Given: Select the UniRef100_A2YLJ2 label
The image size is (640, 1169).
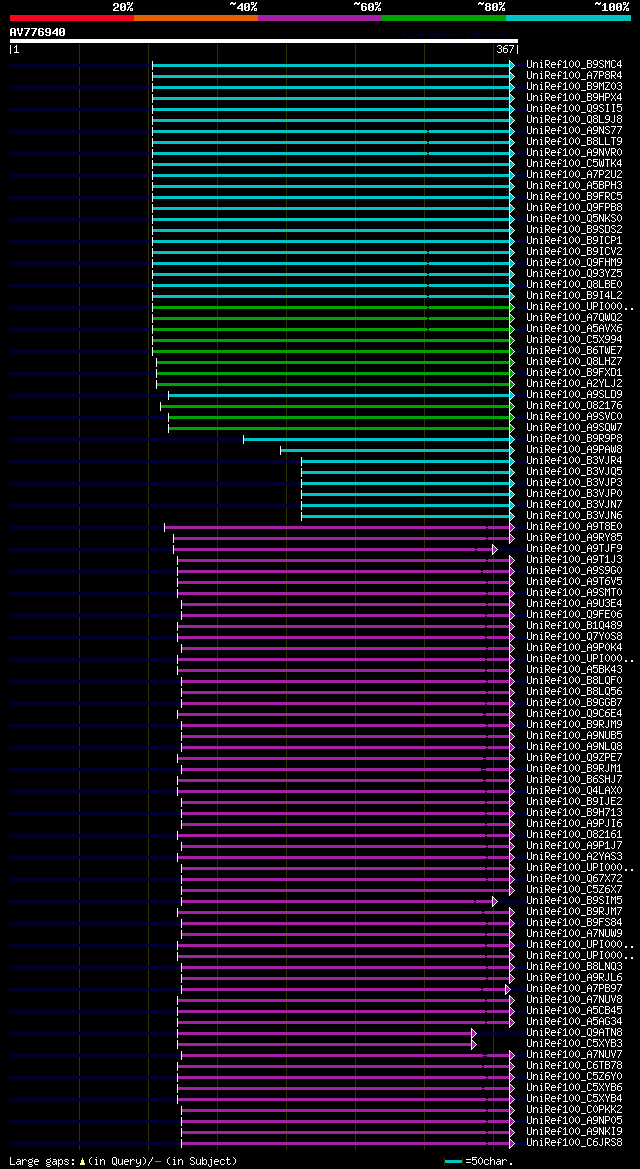Looking at the screenshot, I should click(x=574, y=383).
